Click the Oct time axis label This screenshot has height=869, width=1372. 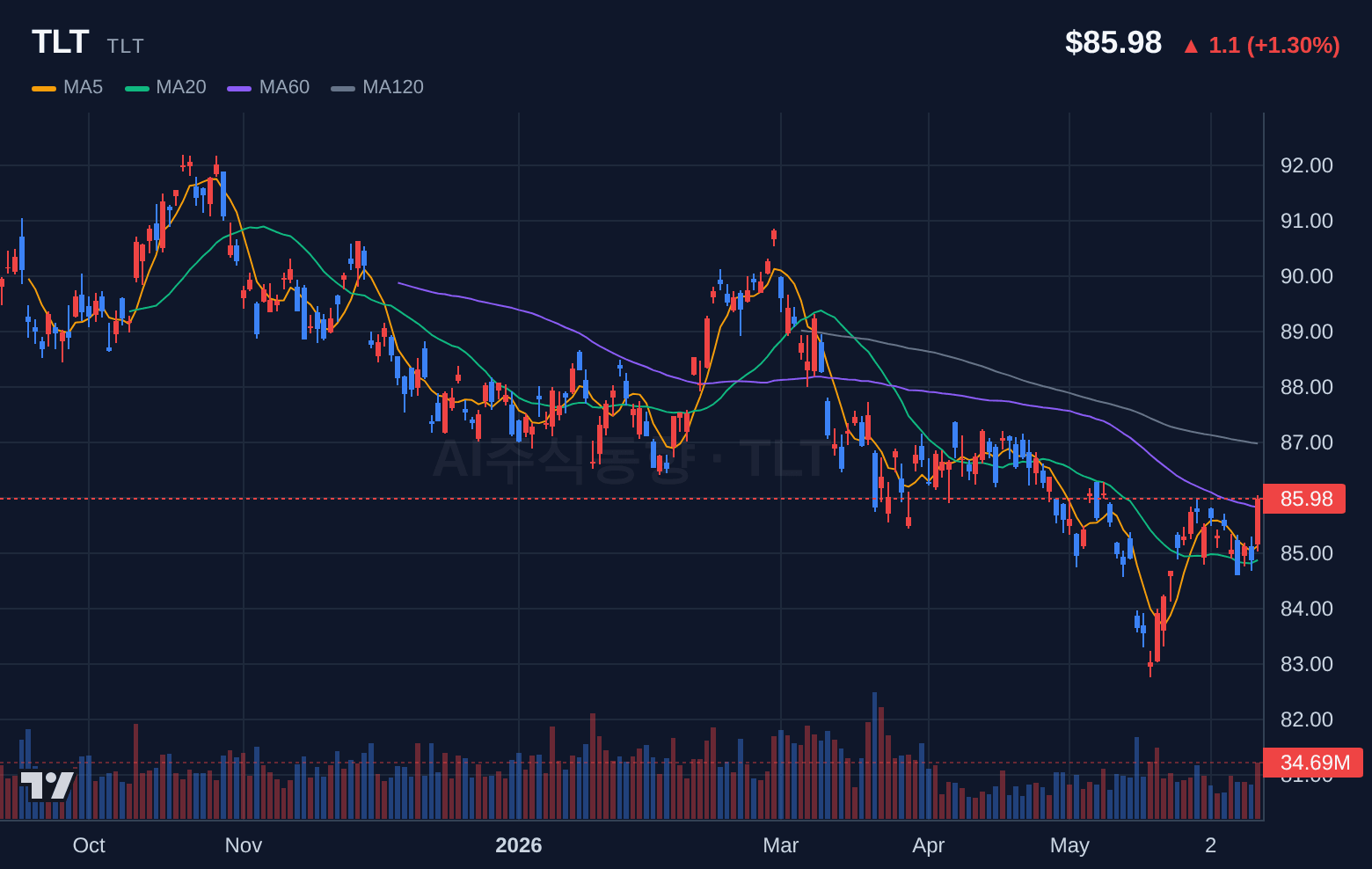89,845
